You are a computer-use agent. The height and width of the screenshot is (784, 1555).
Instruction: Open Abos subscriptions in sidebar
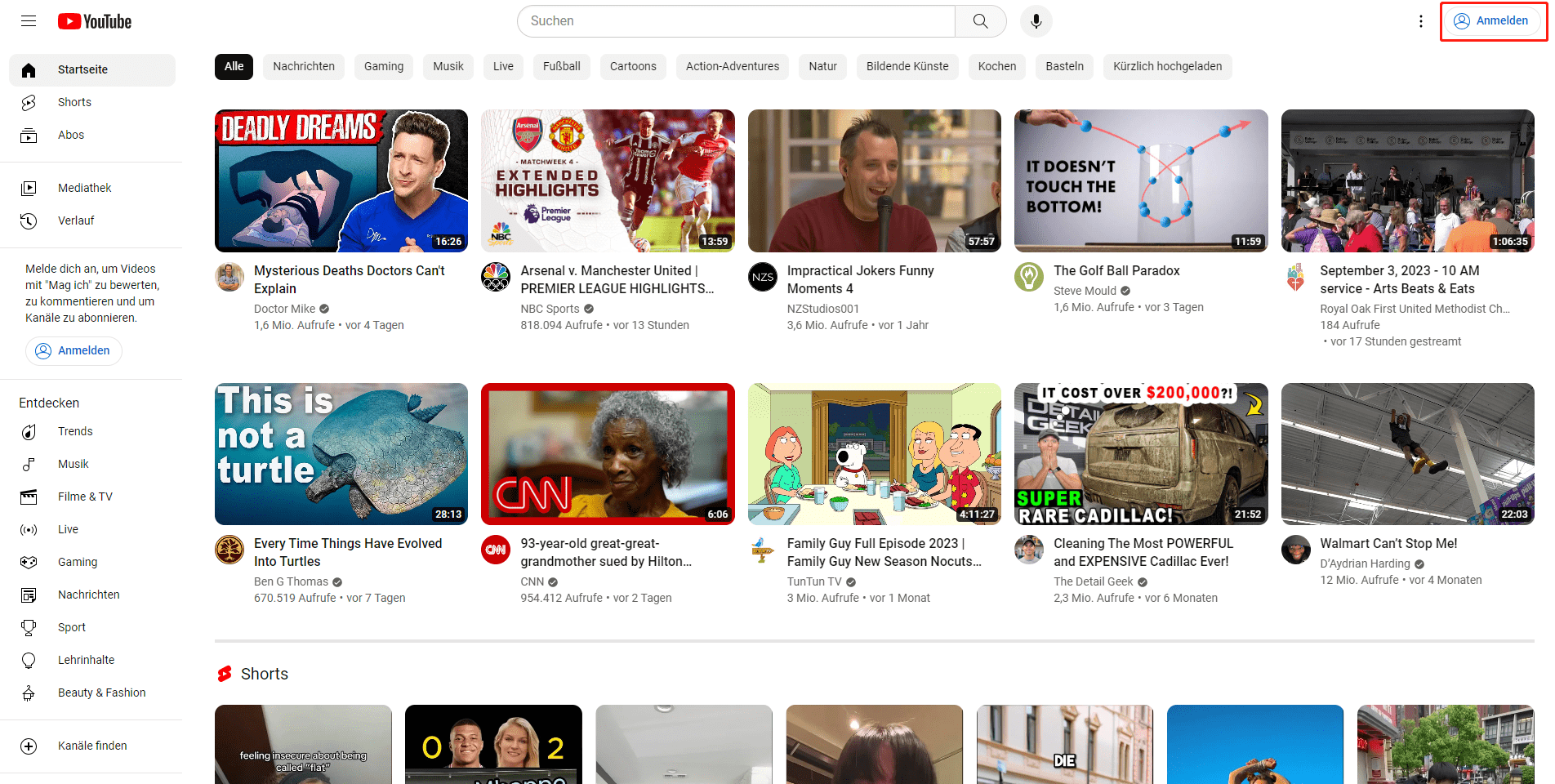coord(92,135)
